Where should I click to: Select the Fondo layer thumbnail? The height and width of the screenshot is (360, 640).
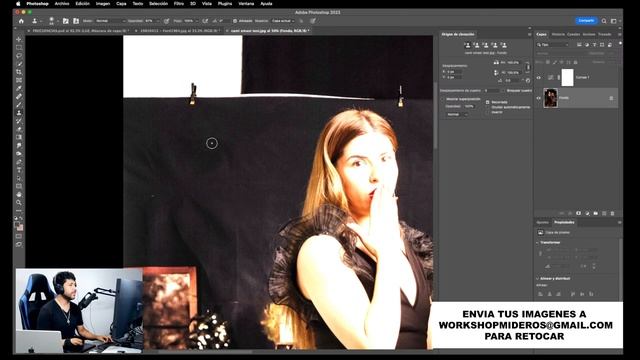click(551, 98)
